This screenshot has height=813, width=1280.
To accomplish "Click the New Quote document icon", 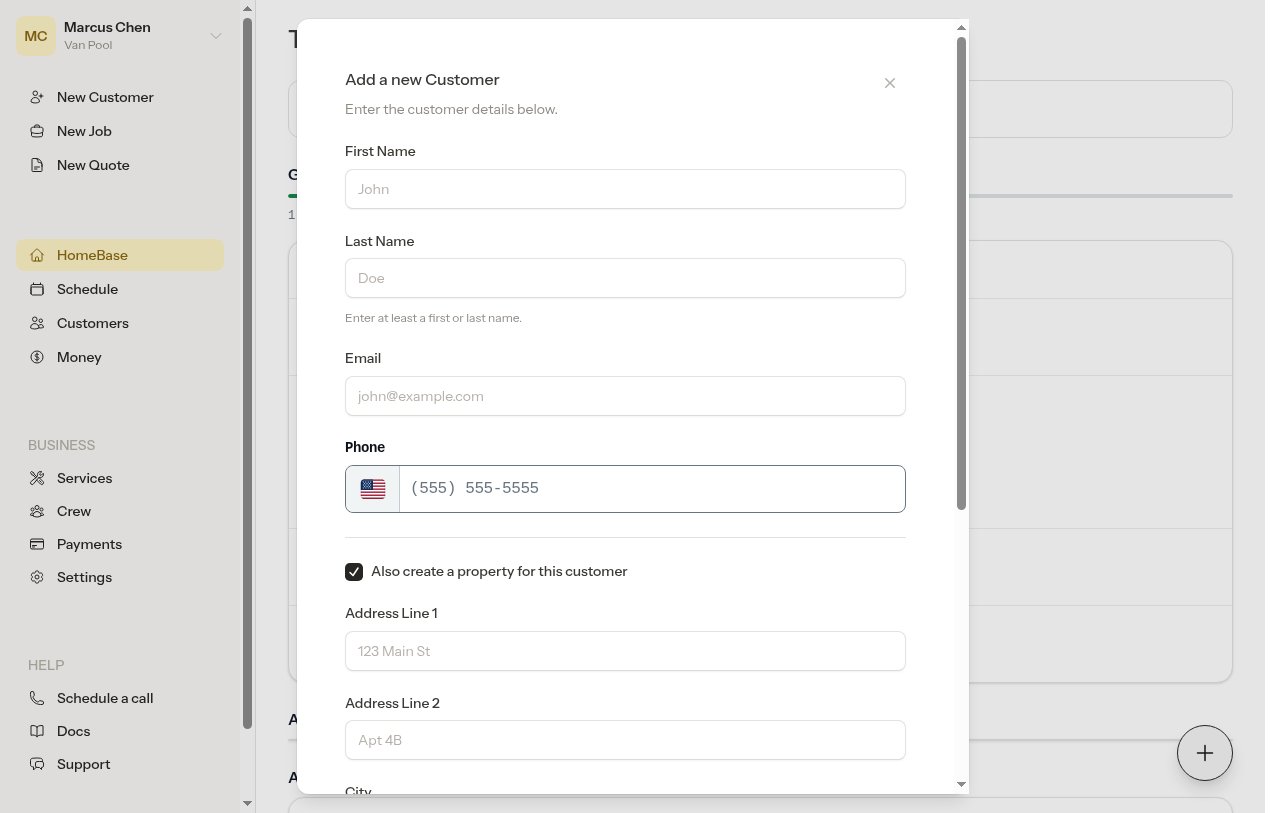I will click(x=37, y=165).
